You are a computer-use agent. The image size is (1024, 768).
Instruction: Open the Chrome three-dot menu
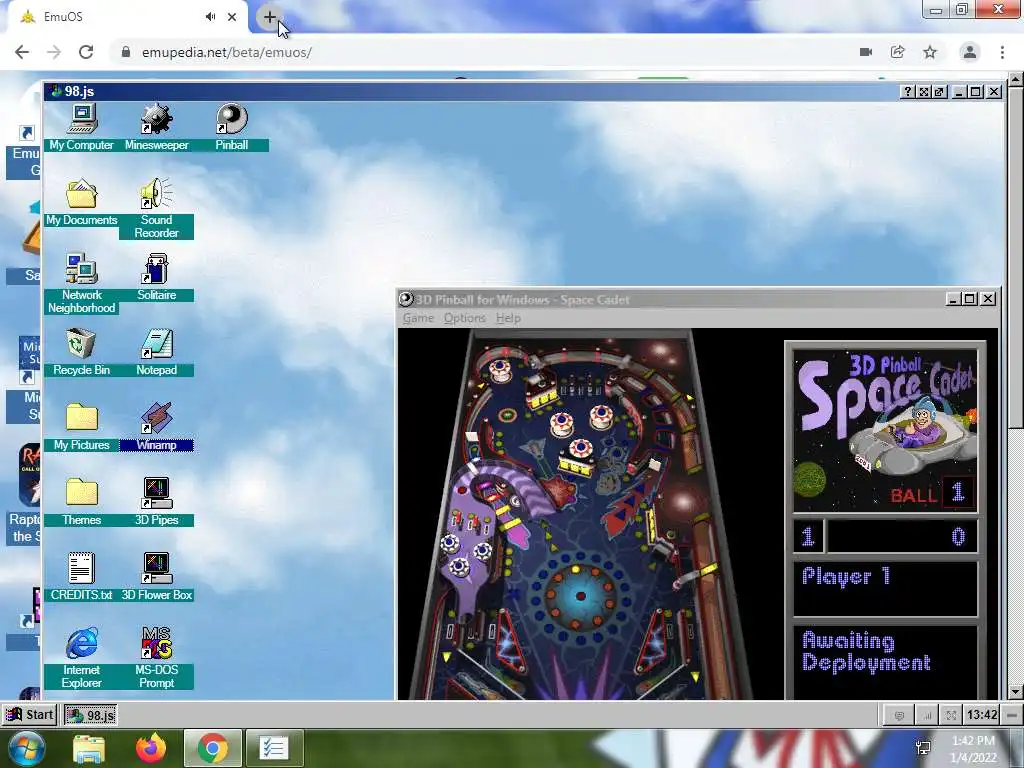tap(1002, 52)
